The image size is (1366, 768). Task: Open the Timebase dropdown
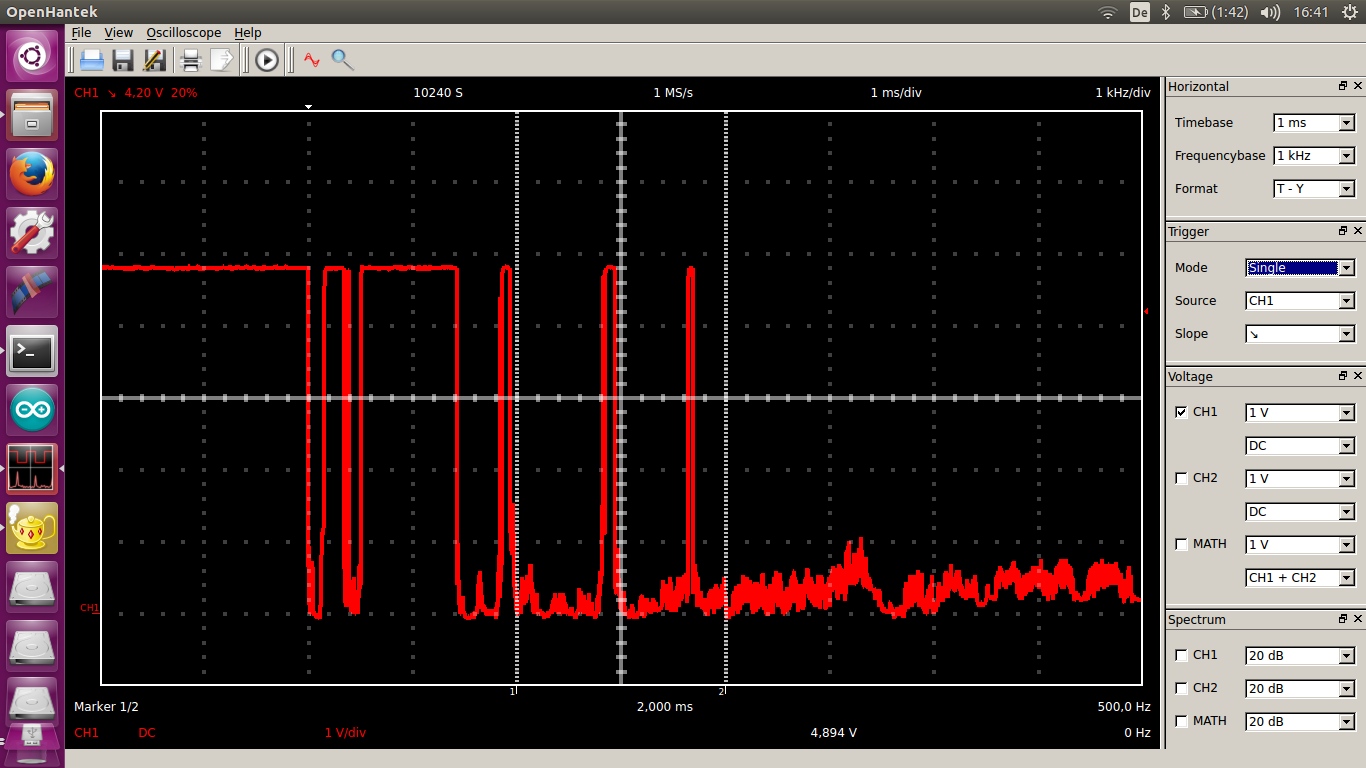click(x=1314, y=123)
